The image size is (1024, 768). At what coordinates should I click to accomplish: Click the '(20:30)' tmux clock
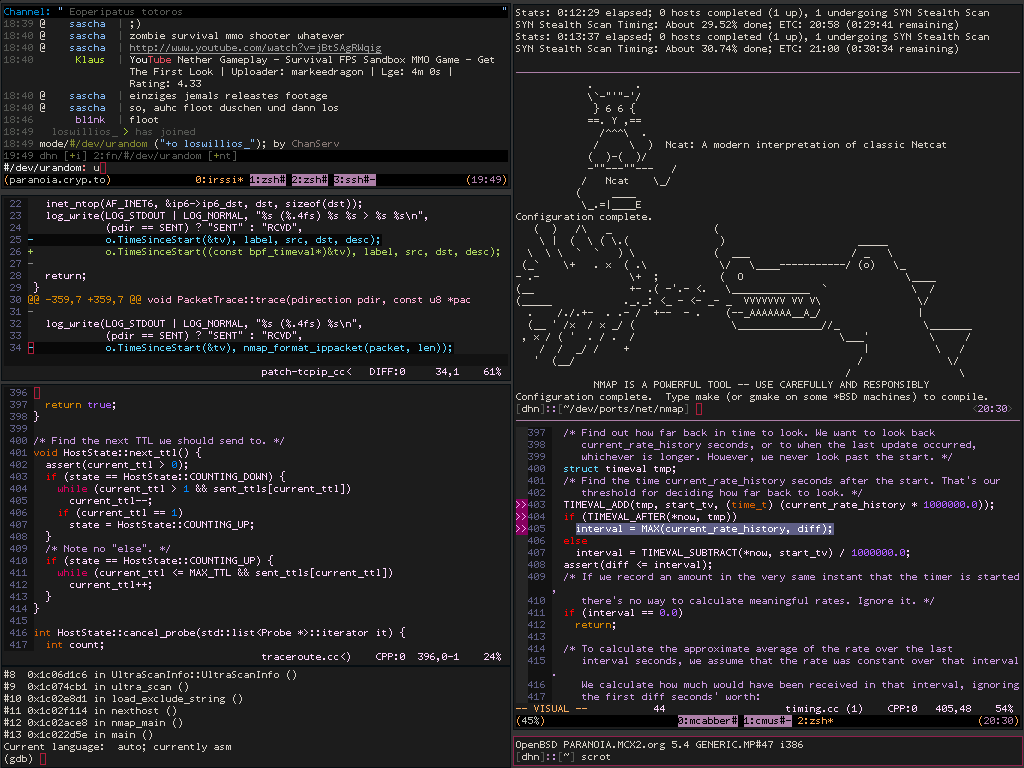pyautogui.click(x=999, y=721)
